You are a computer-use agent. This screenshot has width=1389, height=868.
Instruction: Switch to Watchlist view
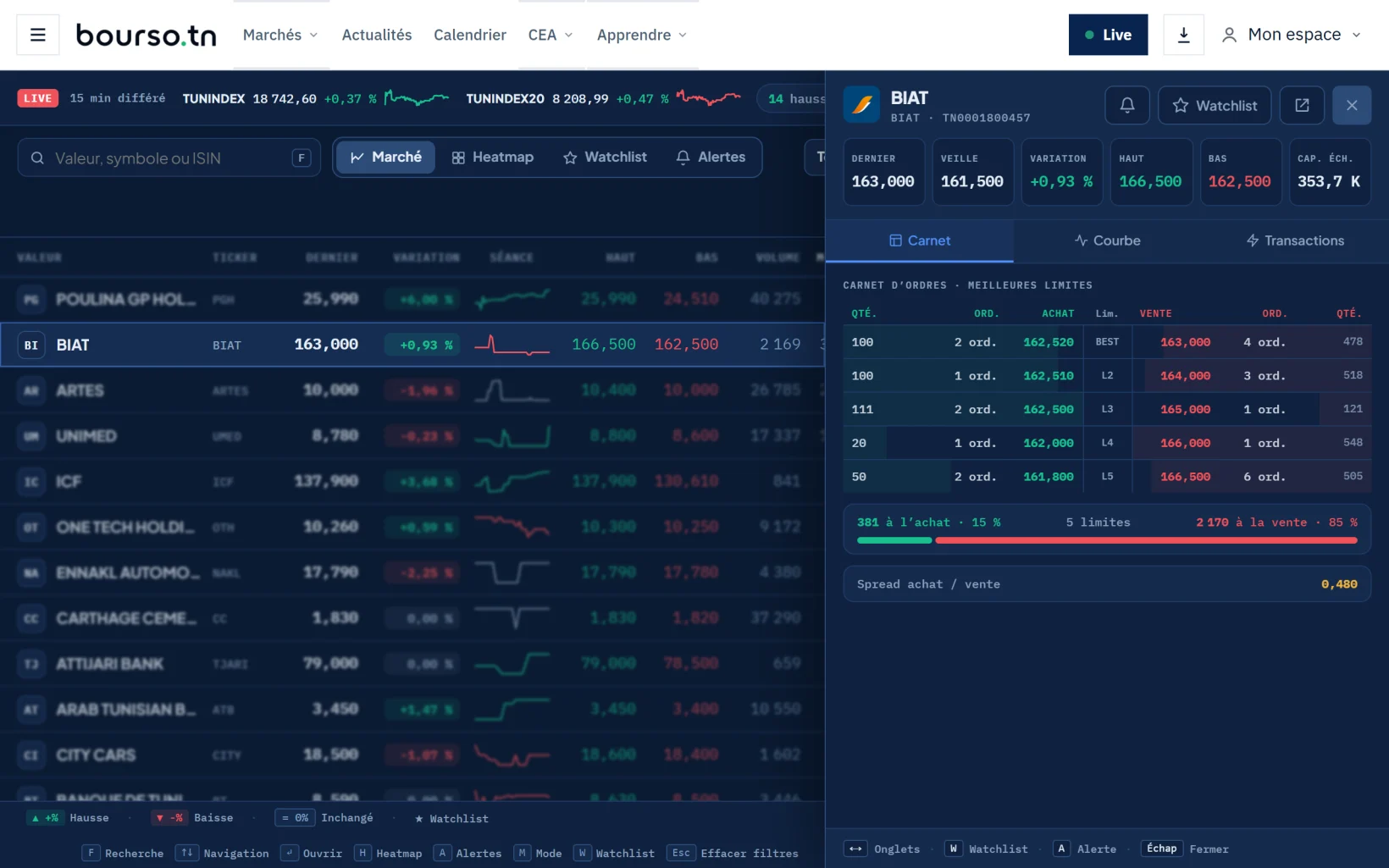pyautogui.click(x=605, y=158)
